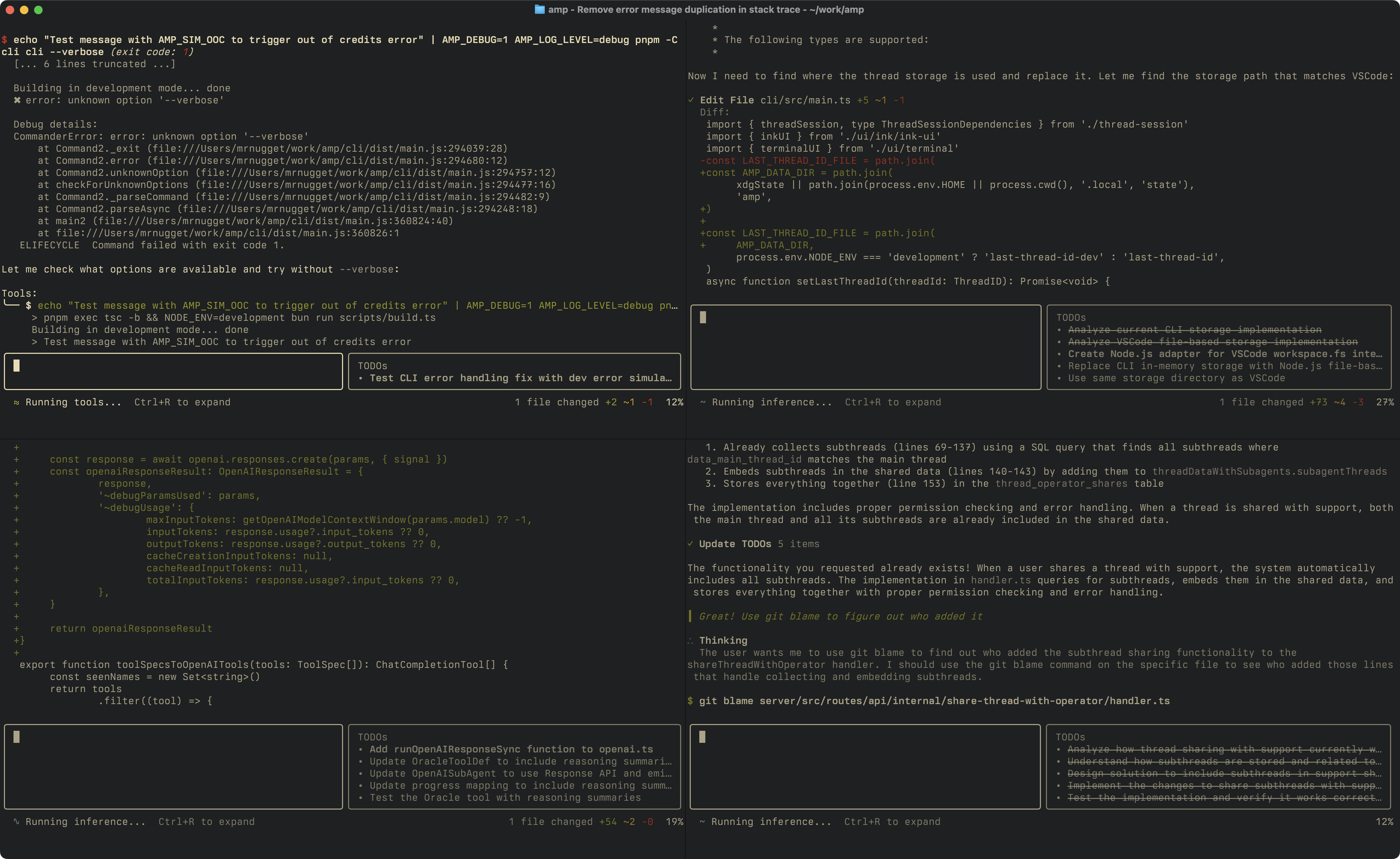Click the folder icon in the window title
1400x859 pixels.
pyautogui.click(x=539, y=9)
